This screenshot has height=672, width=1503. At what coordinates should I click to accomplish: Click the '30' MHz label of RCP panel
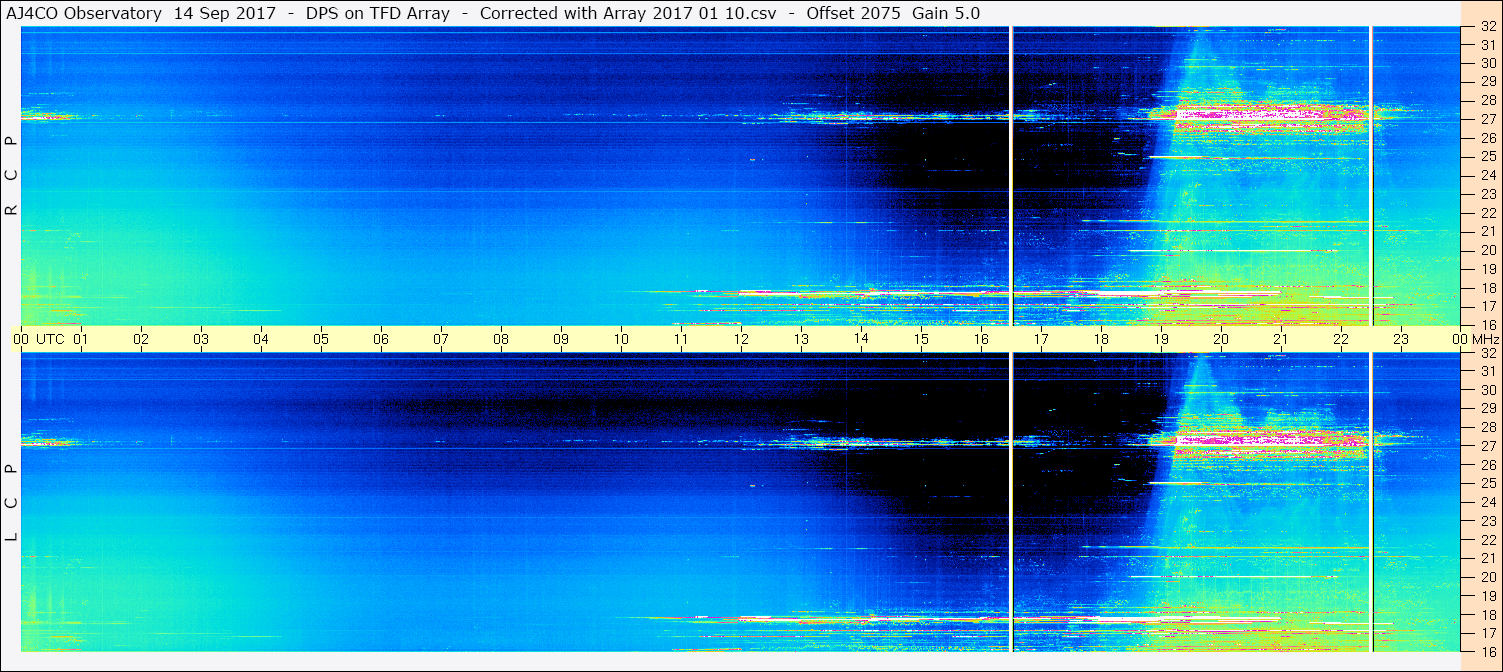coord(1487,63)
